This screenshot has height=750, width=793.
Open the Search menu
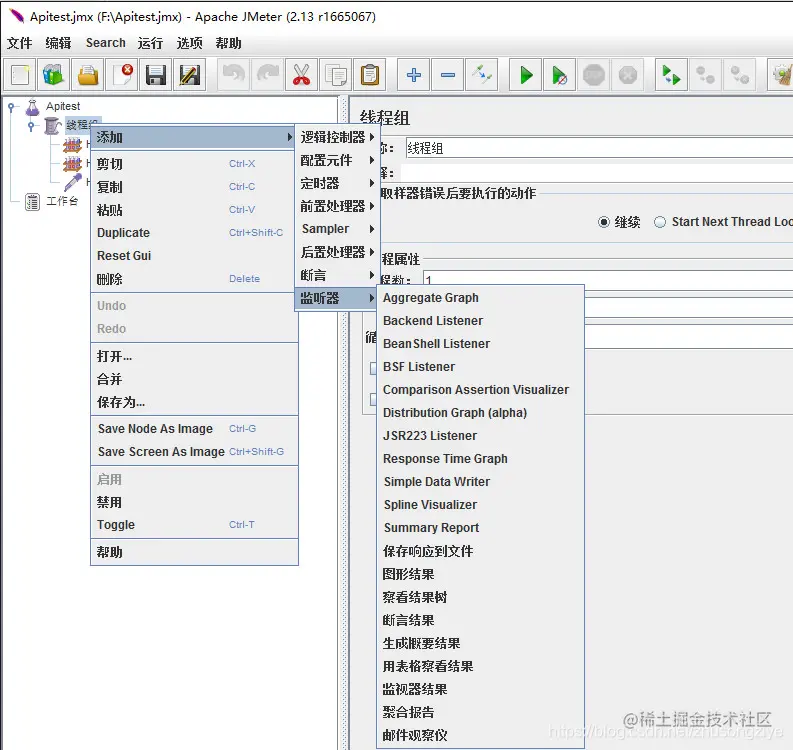coord(106,43)
